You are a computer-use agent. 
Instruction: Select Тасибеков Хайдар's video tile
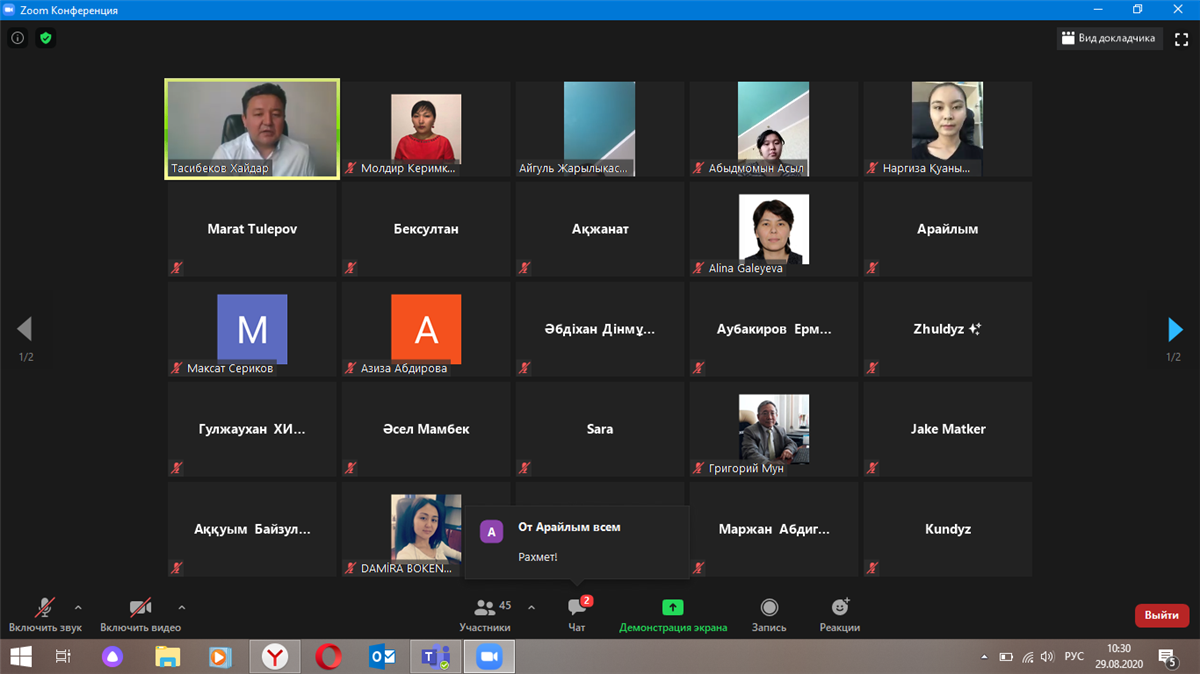coord(252,129)
